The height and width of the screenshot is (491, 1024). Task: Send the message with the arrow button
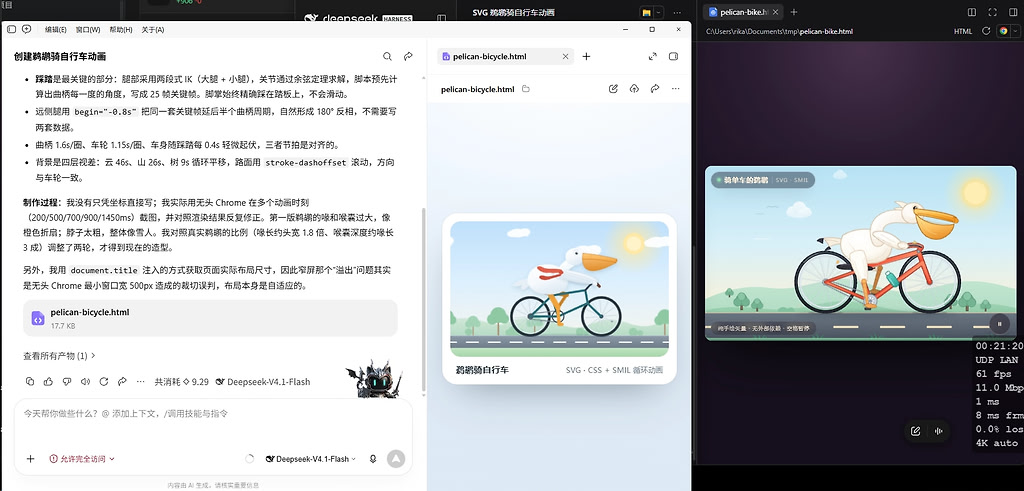pos(396,459)
